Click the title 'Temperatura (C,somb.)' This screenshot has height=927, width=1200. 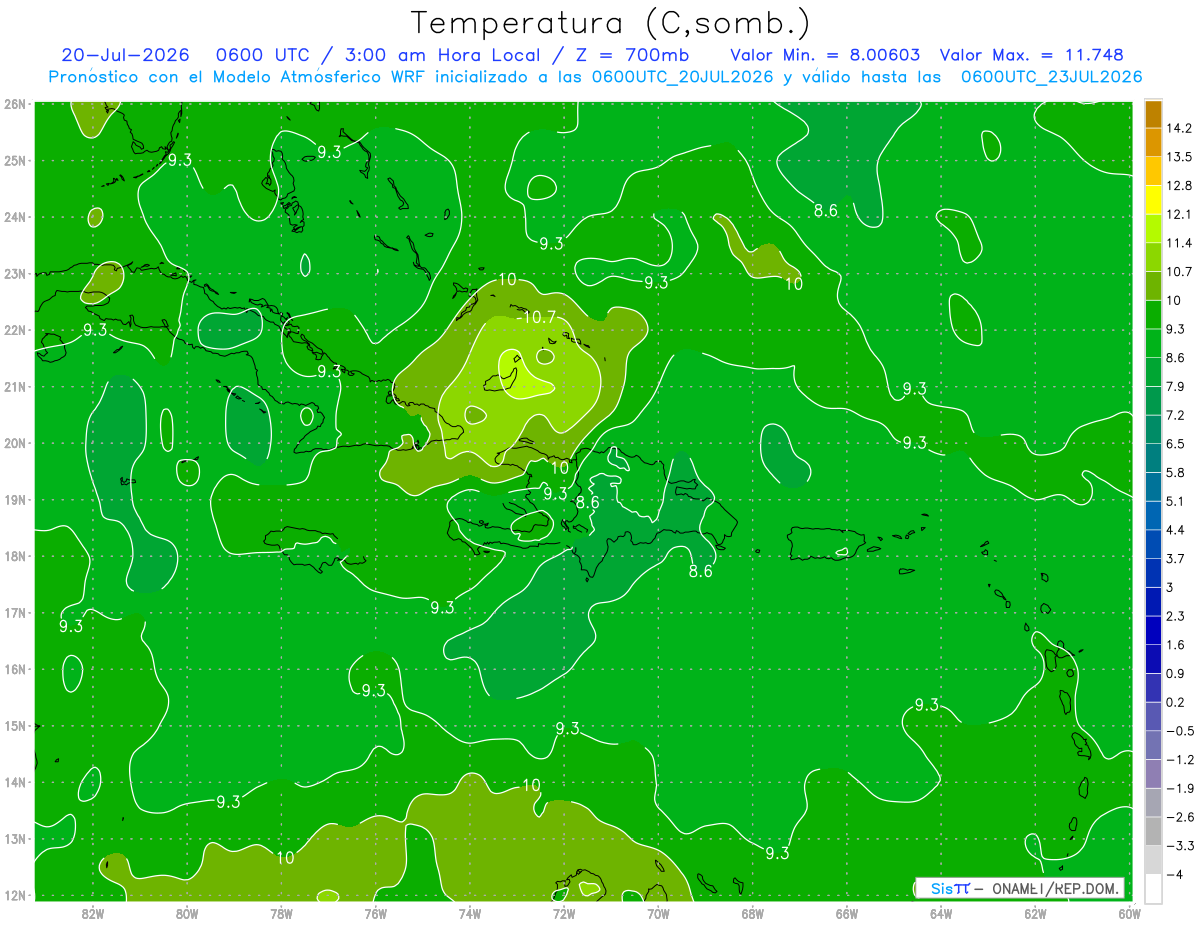[x=611, y=23]
